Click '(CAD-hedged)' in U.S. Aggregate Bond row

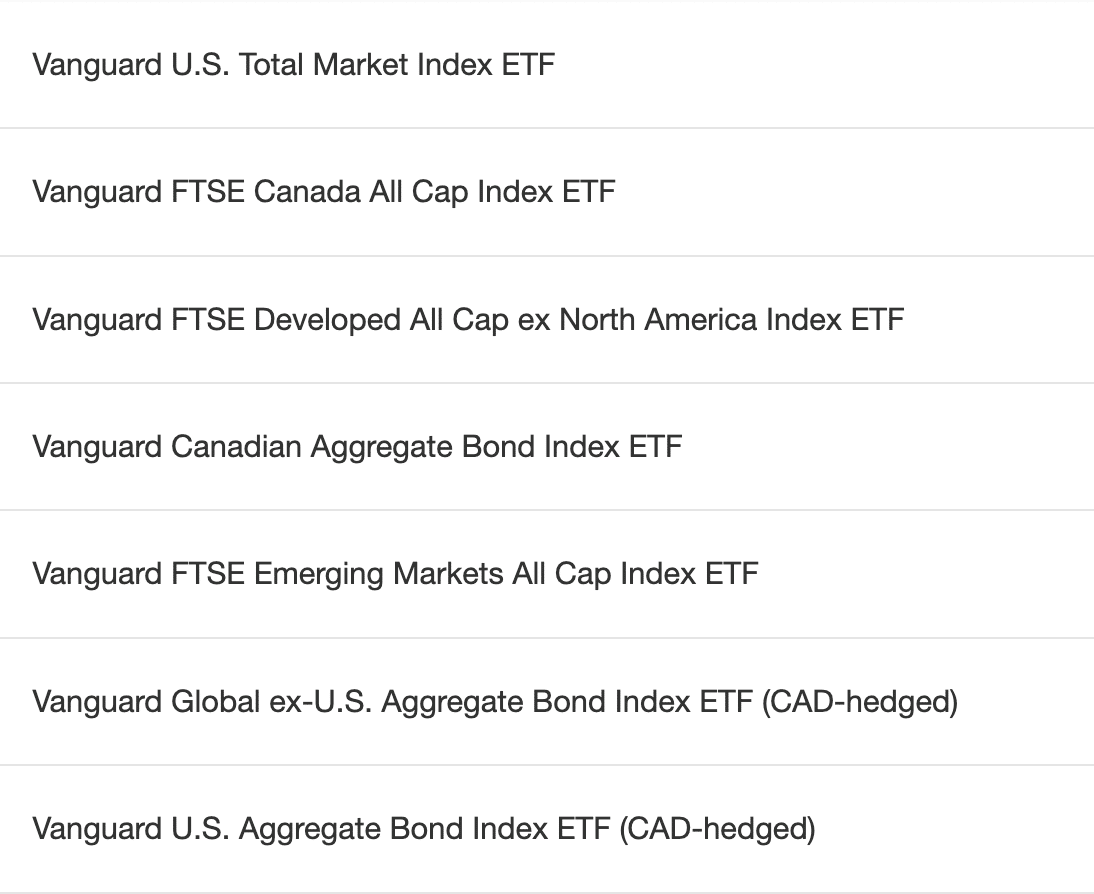pyautogui.click(x=717, y=829)
